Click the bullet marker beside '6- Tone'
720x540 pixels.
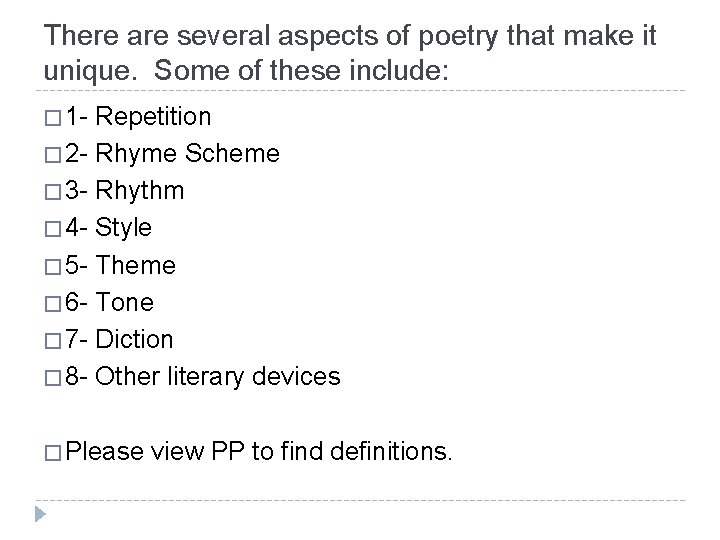[52, 303]
